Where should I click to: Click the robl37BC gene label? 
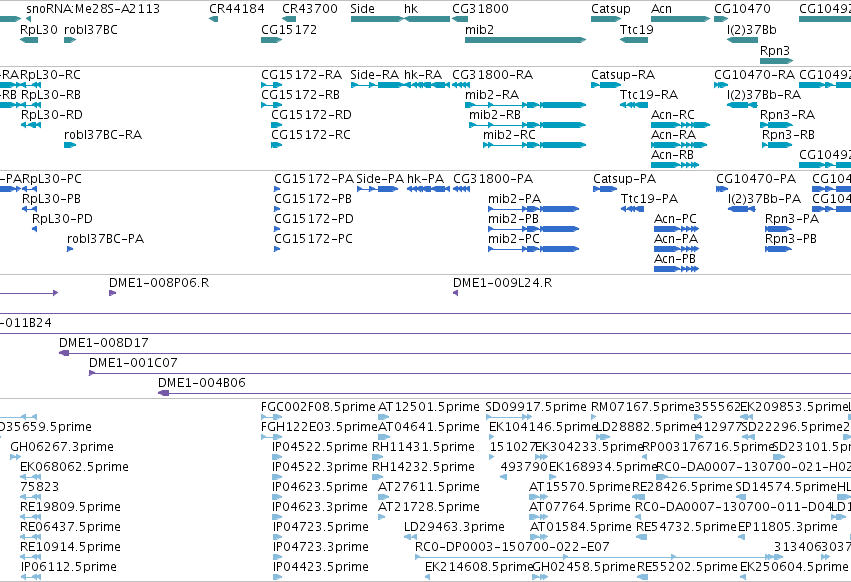(91, 30)
